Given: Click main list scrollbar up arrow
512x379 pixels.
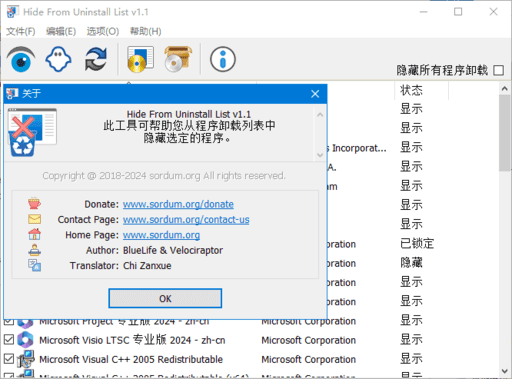Looking at the screenshot, I should [x=505, y=89].
